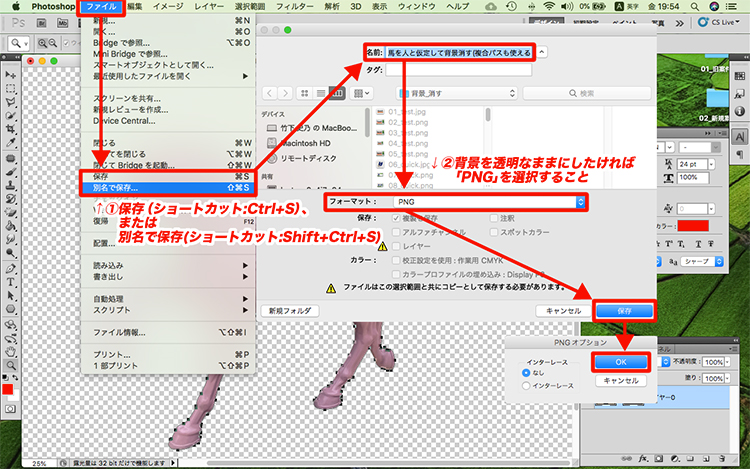Image resolution: width=750 pixels, height=469 pixels.
Task: Select the Move tool in the toolbox
Action: pyautogui.click(x=11, y=75)
